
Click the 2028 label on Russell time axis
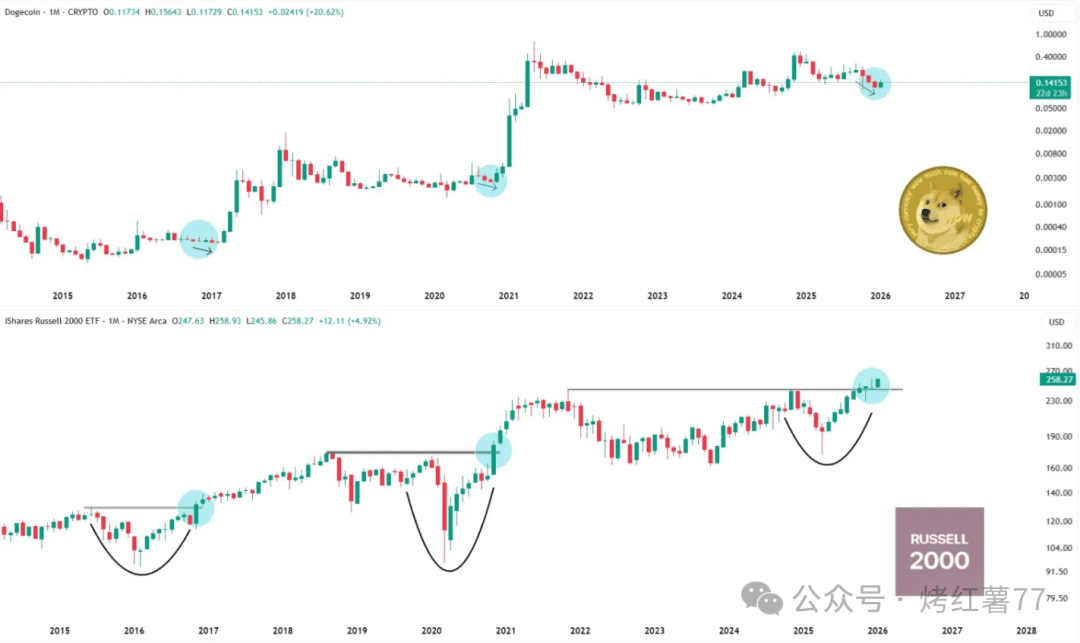(x=1025, y=632)
